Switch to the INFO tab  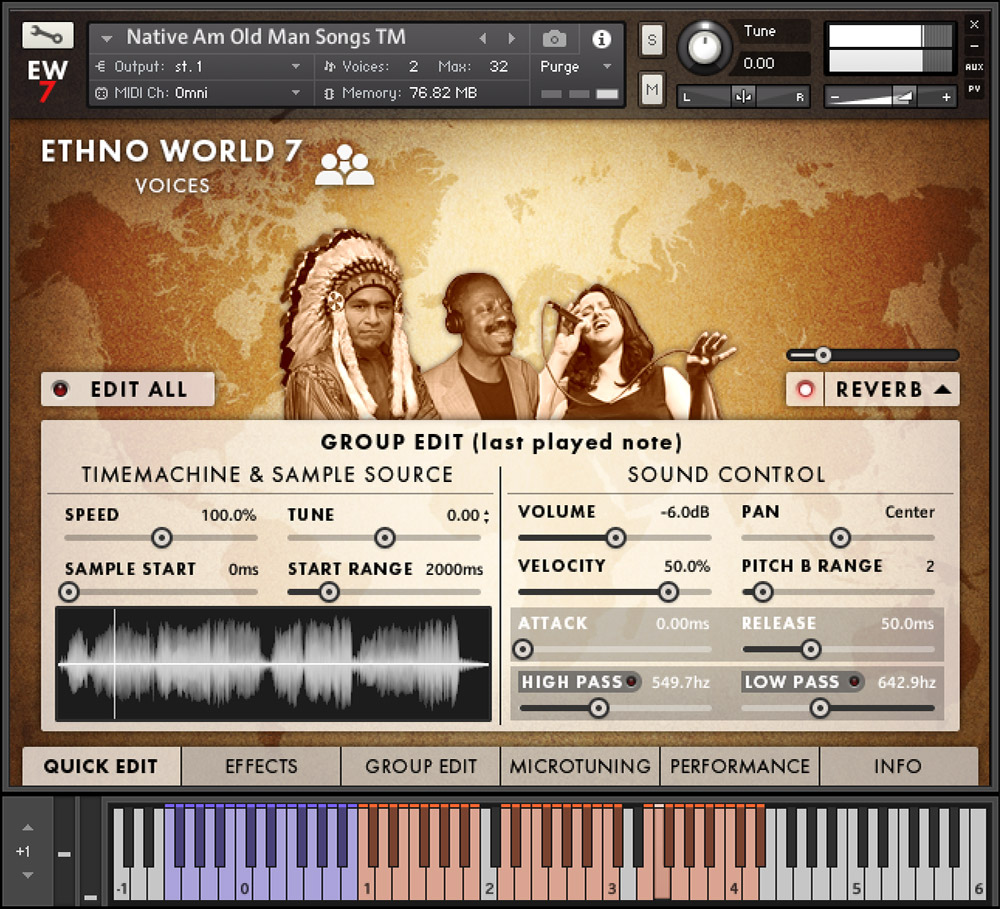[x=898, y=766]
